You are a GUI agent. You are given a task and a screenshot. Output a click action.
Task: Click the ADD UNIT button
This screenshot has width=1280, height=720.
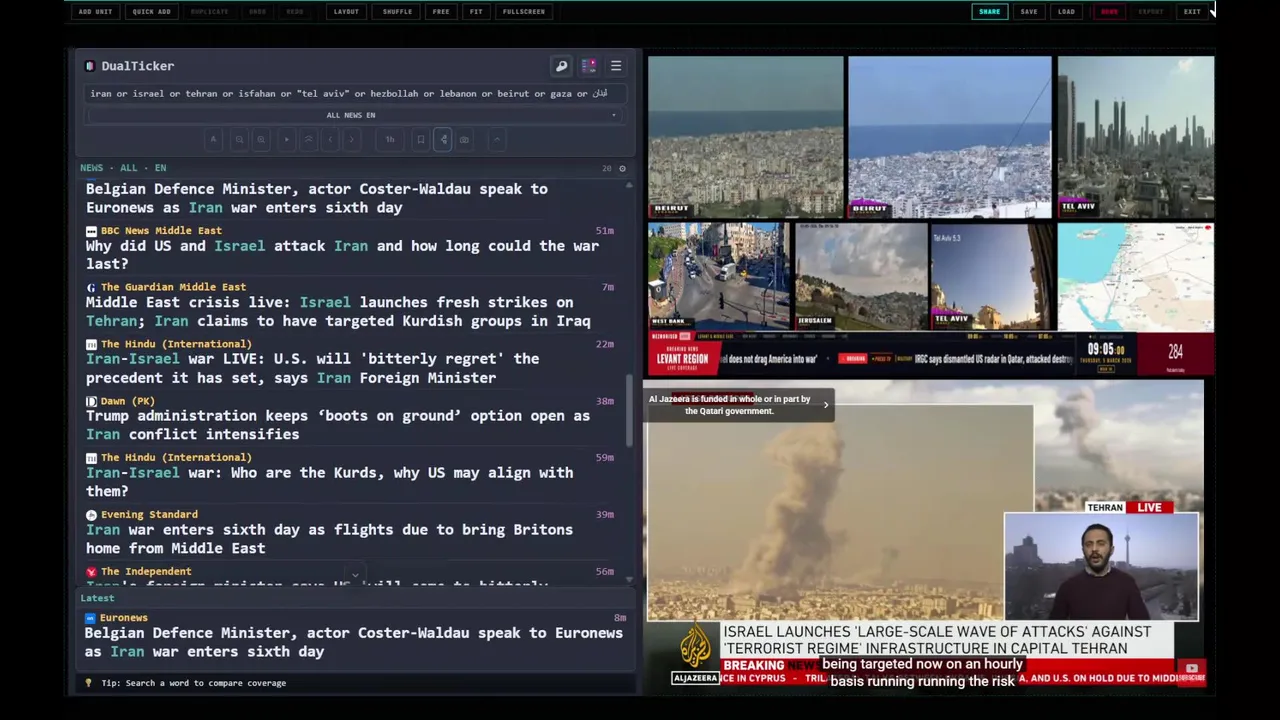(x=95, y=12)
